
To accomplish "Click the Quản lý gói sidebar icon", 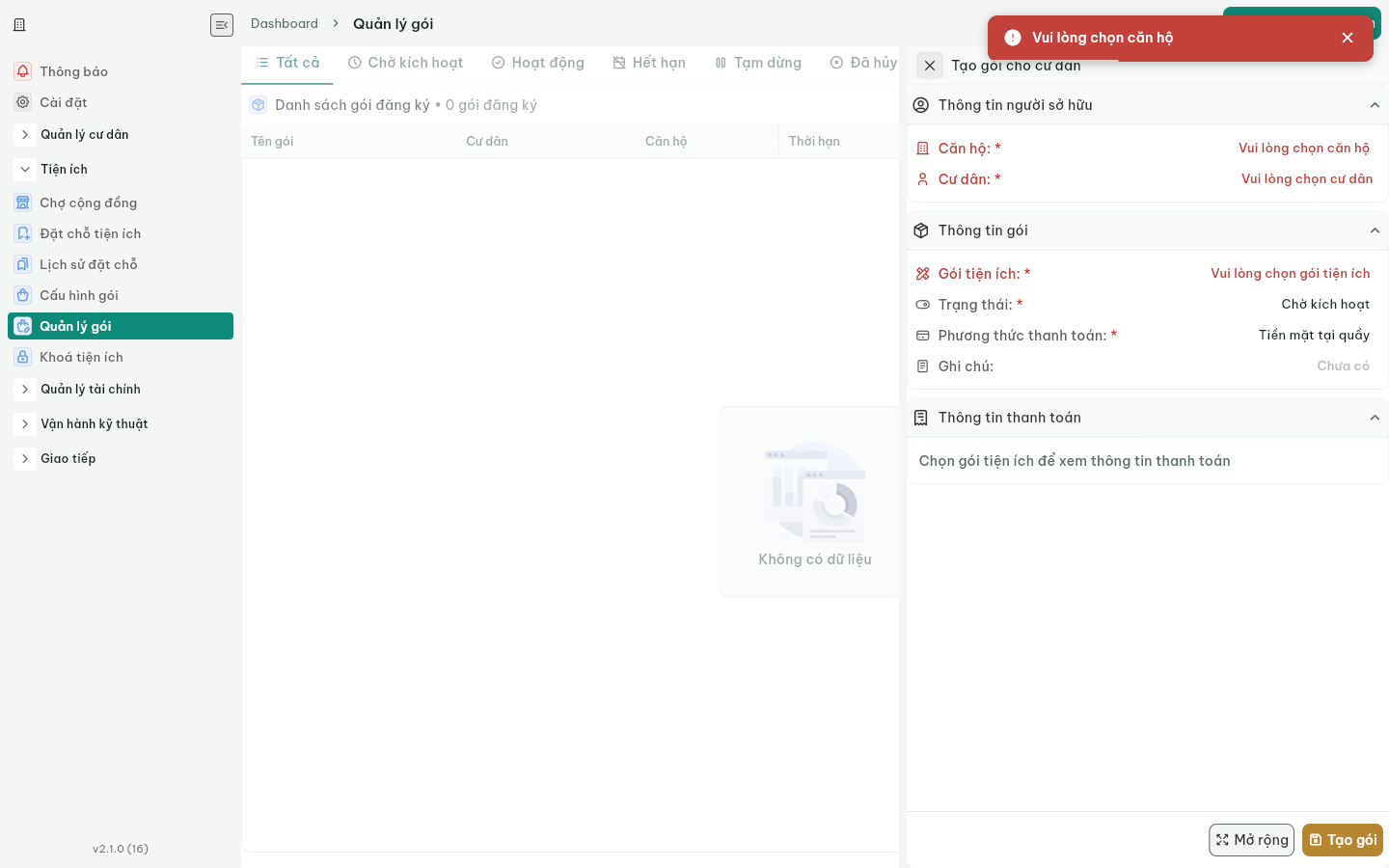I will (x=23, y=326).
